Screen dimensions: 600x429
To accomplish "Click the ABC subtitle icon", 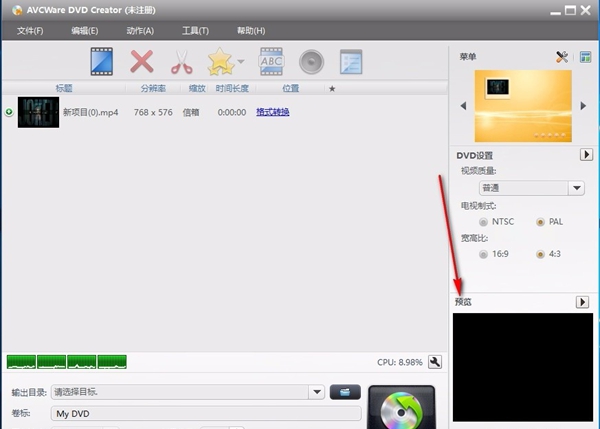I will (271, 62).
